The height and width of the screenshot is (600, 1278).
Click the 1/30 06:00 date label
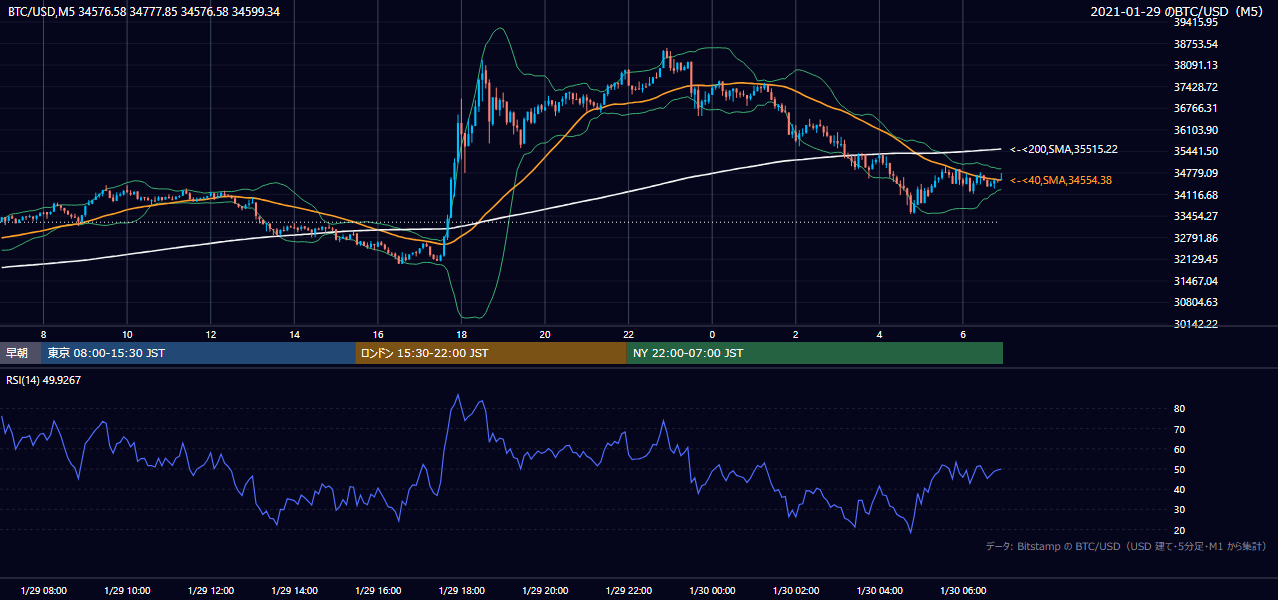[963, 590]
